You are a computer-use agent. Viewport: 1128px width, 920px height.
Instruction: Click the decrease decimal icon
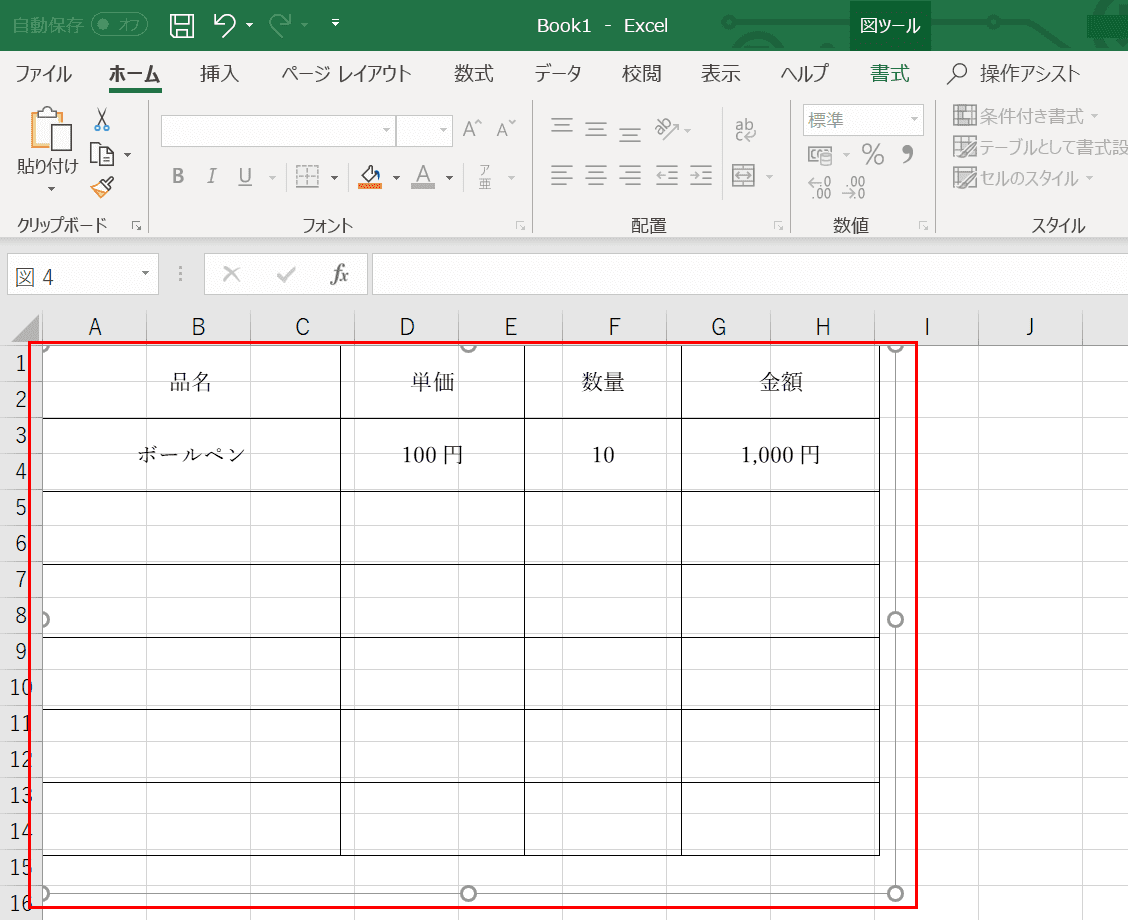(x=854, y=188)
